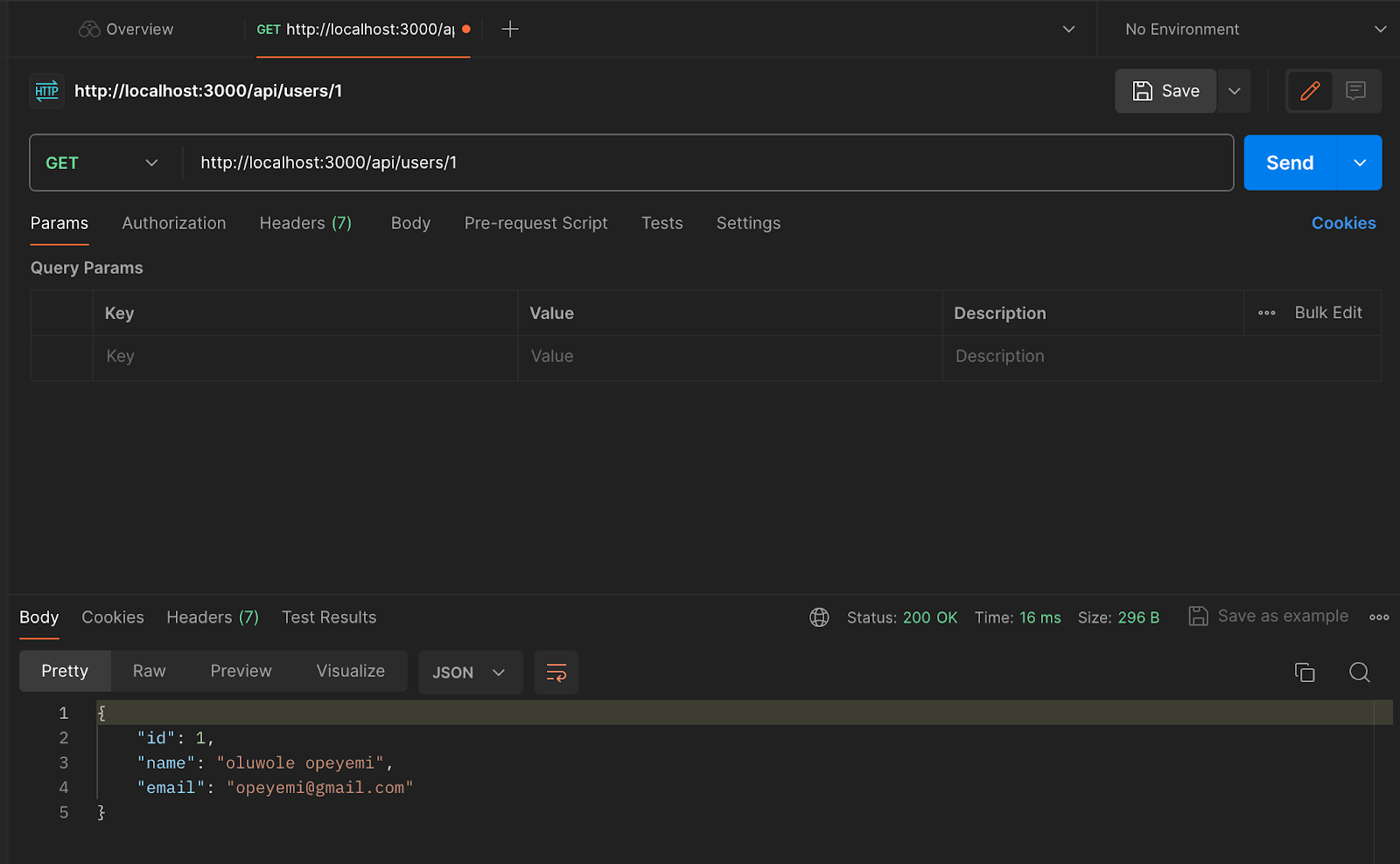Open the request Body tab
The image size is (1400, 864).
[x=410, y=223]
